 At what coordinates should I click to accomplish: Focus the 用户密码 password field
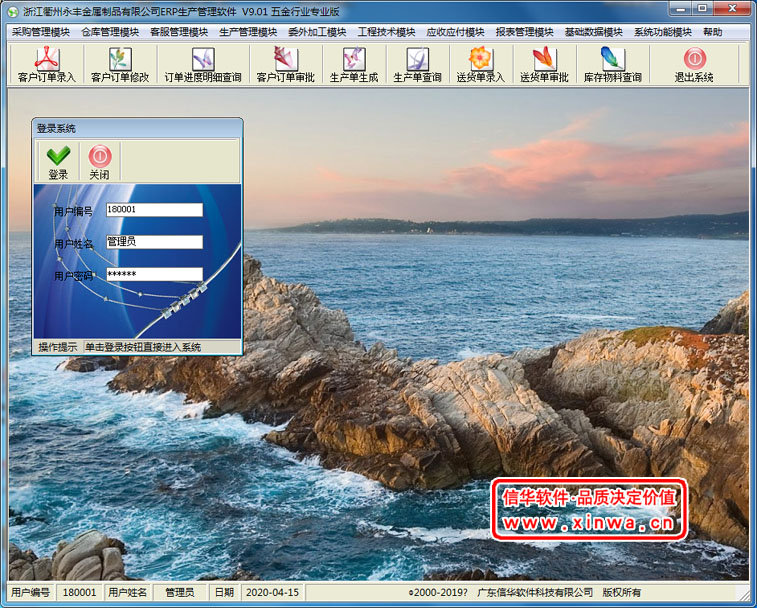coord(154,274)
